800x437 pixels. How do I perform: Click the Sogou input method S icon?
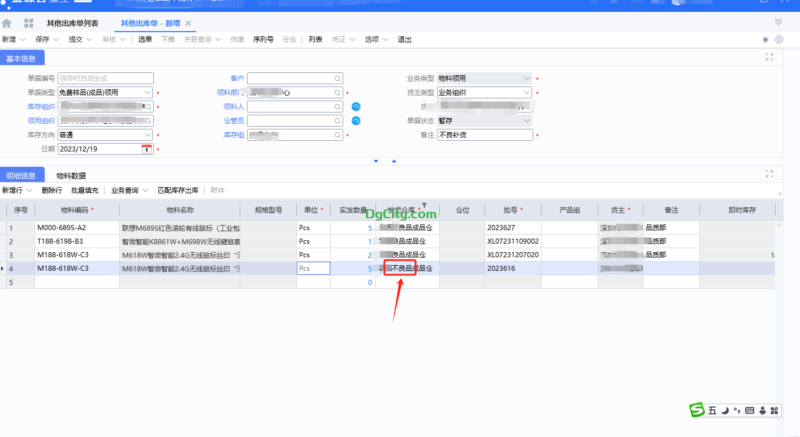[696, 409]
